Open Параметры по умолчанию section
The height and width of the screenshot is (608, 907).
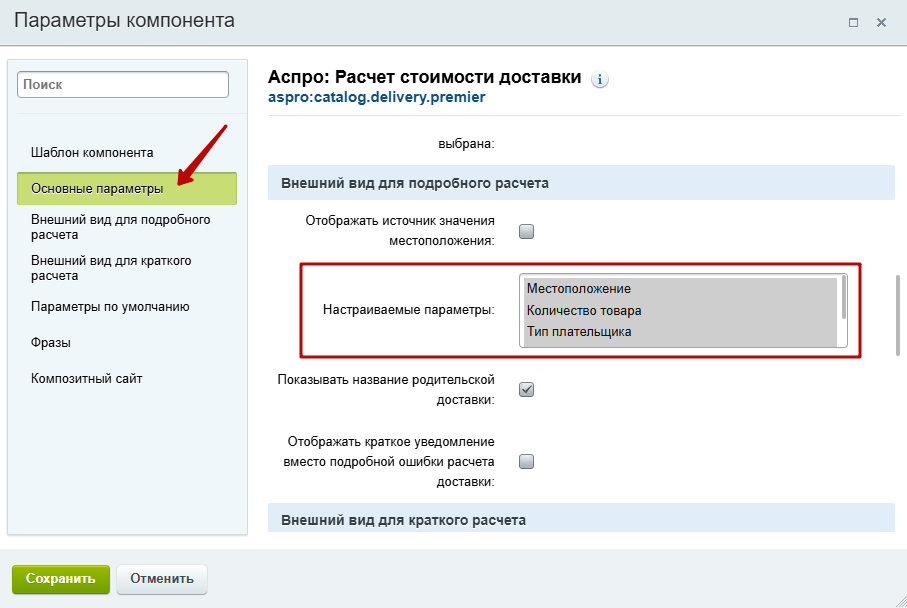(110, 307)
